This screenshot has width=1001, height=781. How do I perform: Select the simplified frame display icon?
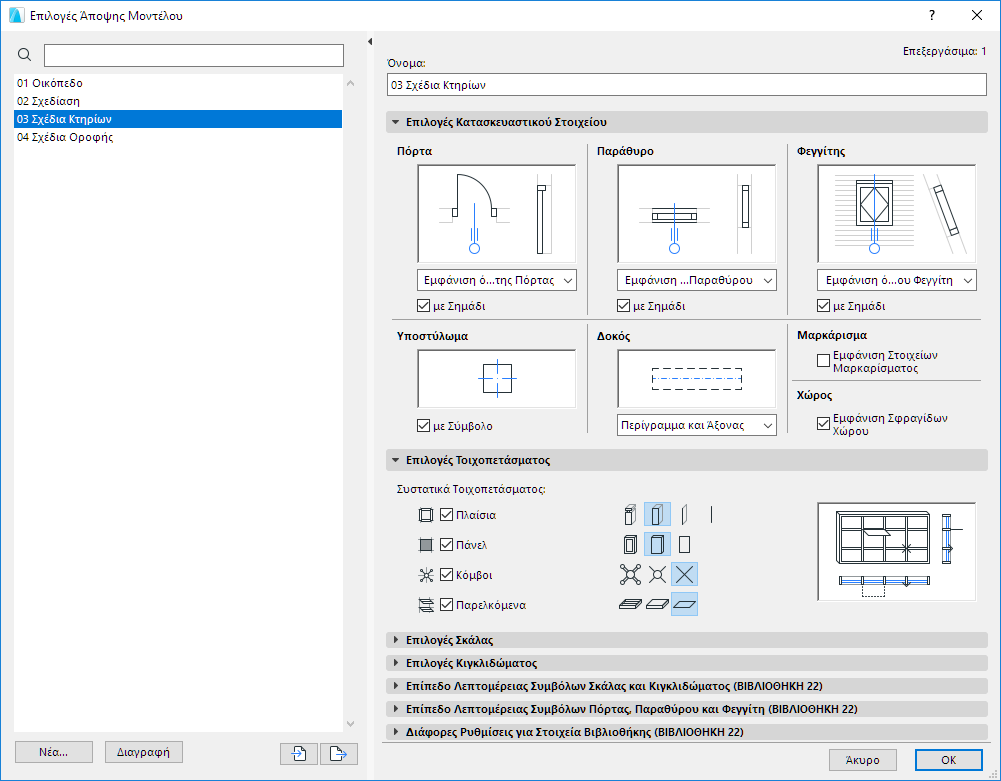point(657,514)
